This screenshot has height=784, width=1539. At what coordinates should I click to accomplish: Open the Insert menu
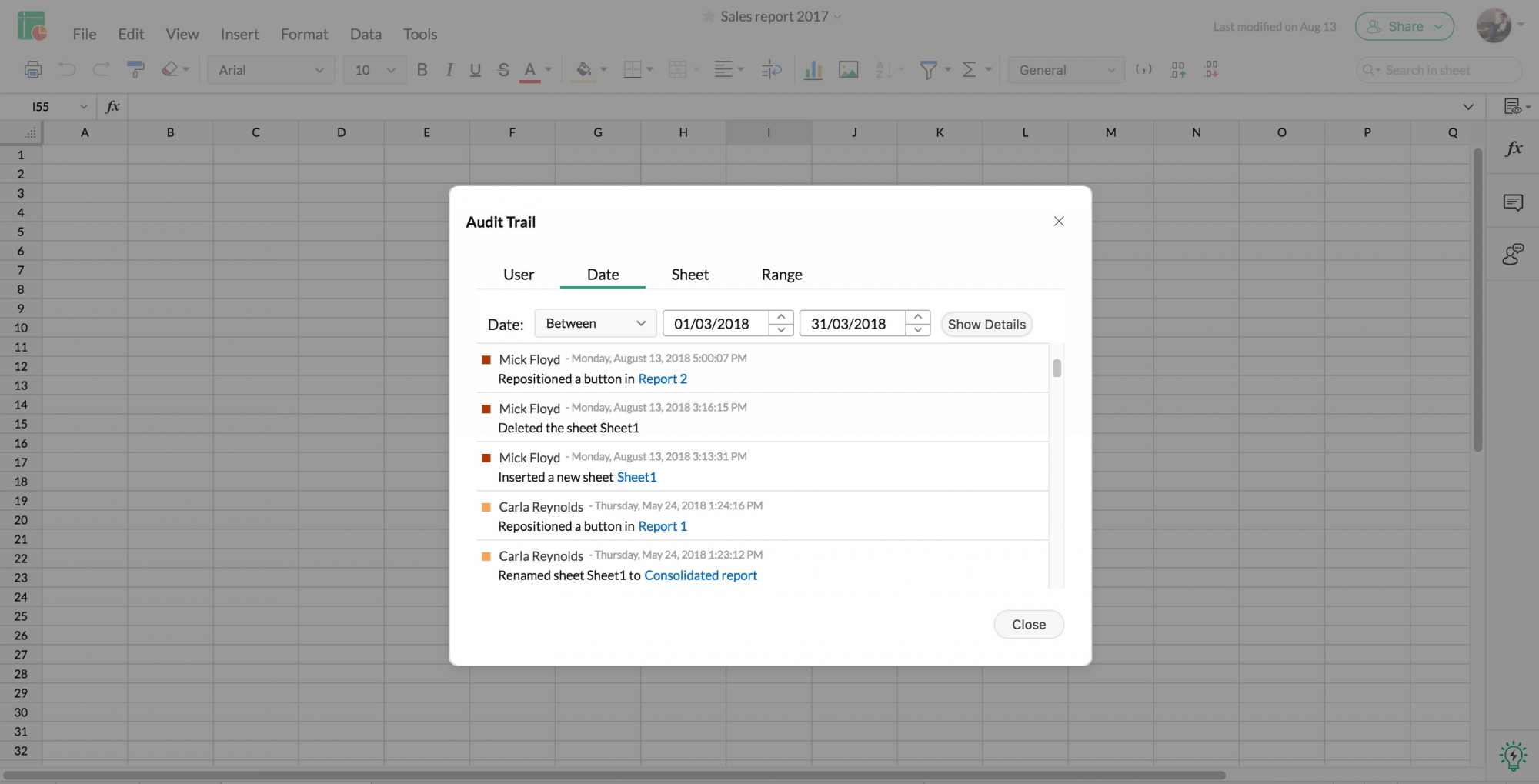239,34
